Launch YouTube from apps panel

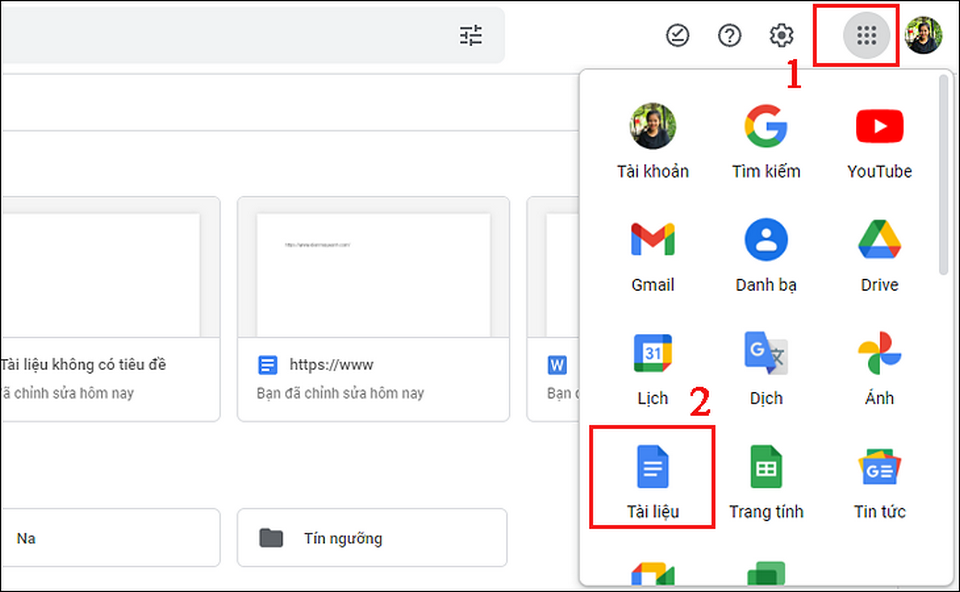click(x=879, y=139)
